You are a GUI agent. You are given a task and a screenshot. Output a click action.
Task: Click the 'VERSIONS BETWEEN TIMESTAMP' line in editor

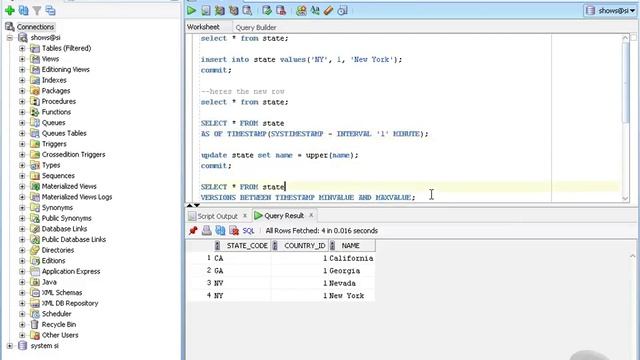point(308,198)
